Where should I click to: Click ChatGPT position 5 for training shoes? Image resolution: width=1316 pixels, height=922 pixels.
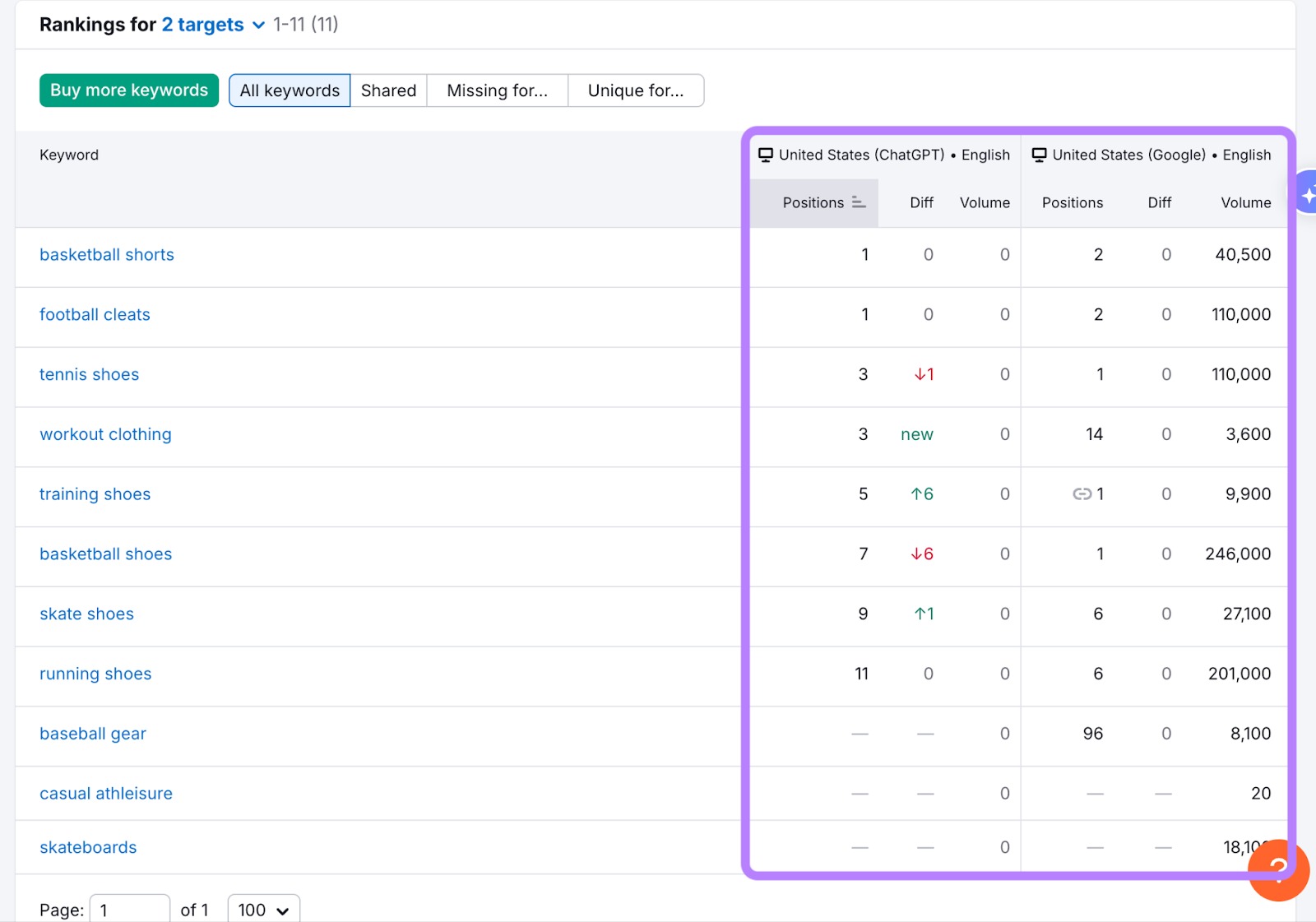tap(864, 494)
